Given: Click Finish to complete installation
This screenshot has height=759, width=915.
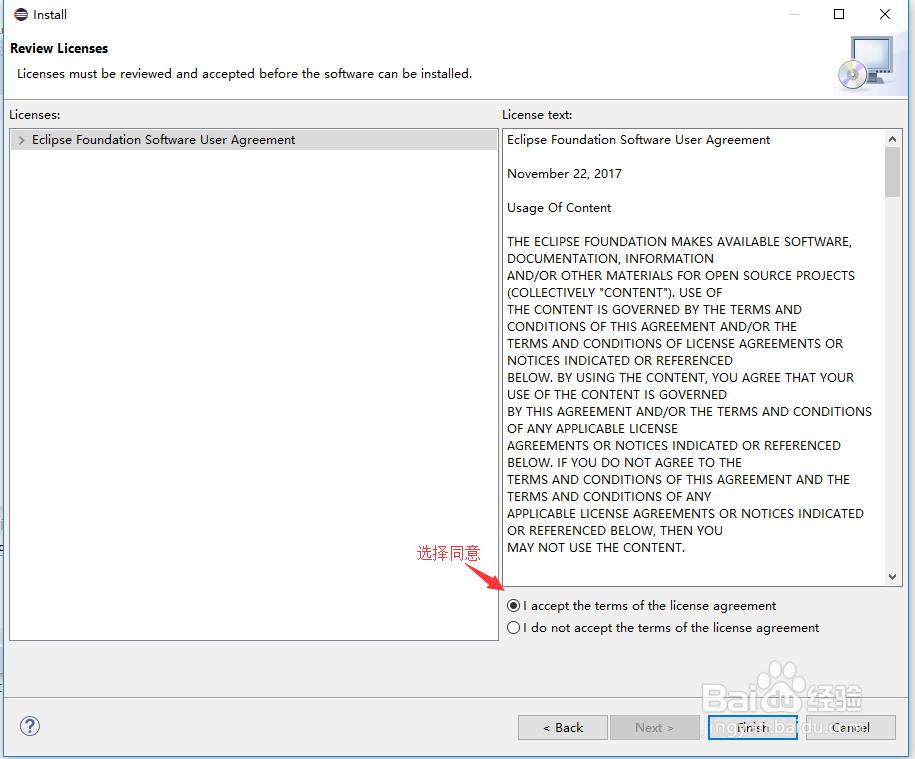Looking at the screenshot, I should click(x=753, y=727).
